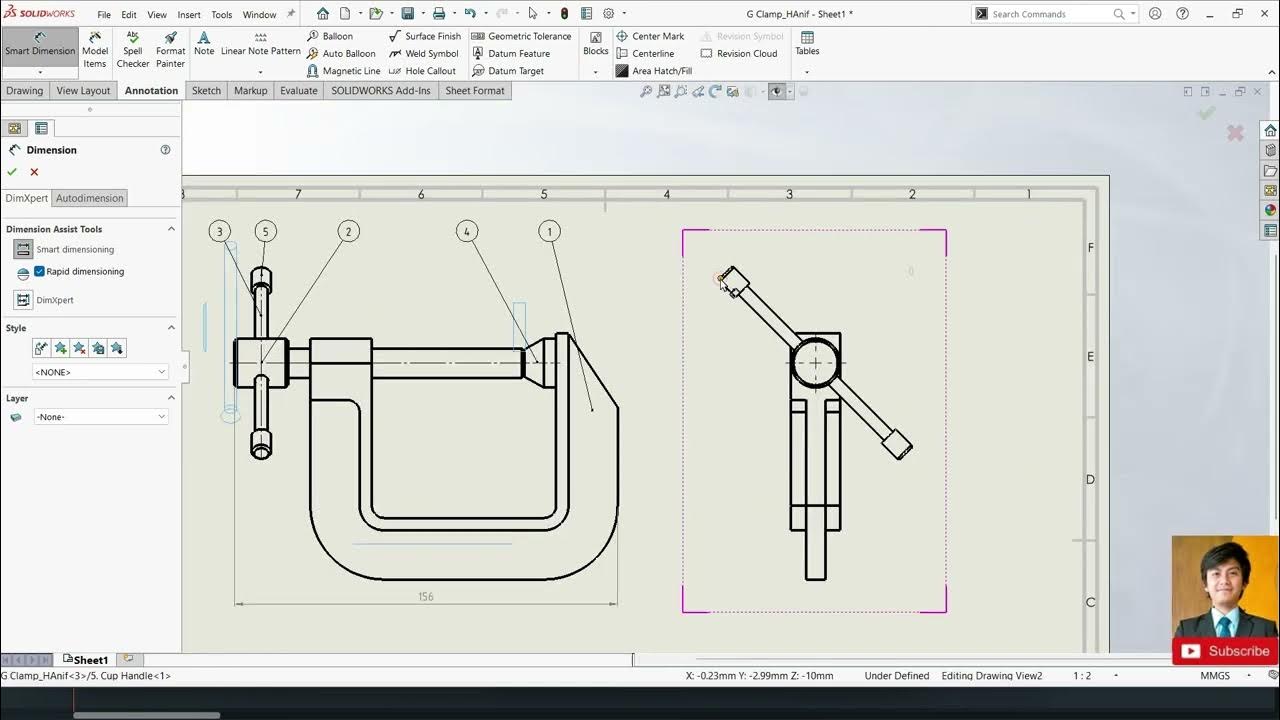Open the Options gear

click(x=608, y=14)
